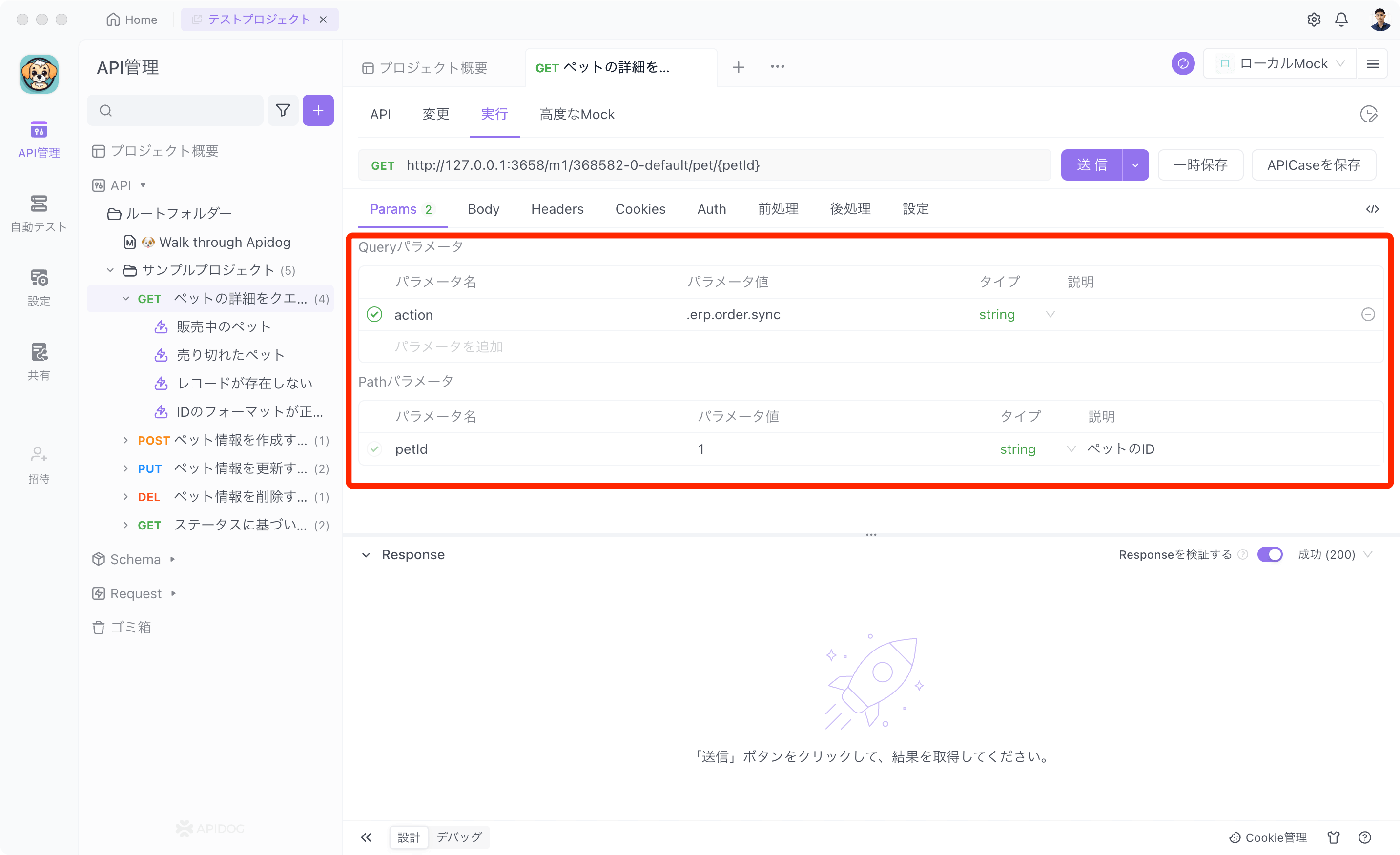Image resolution: width=1400 pixels, height=855 pixels.
Task: Click the filter icon in search bar
Action: [283, 110]
